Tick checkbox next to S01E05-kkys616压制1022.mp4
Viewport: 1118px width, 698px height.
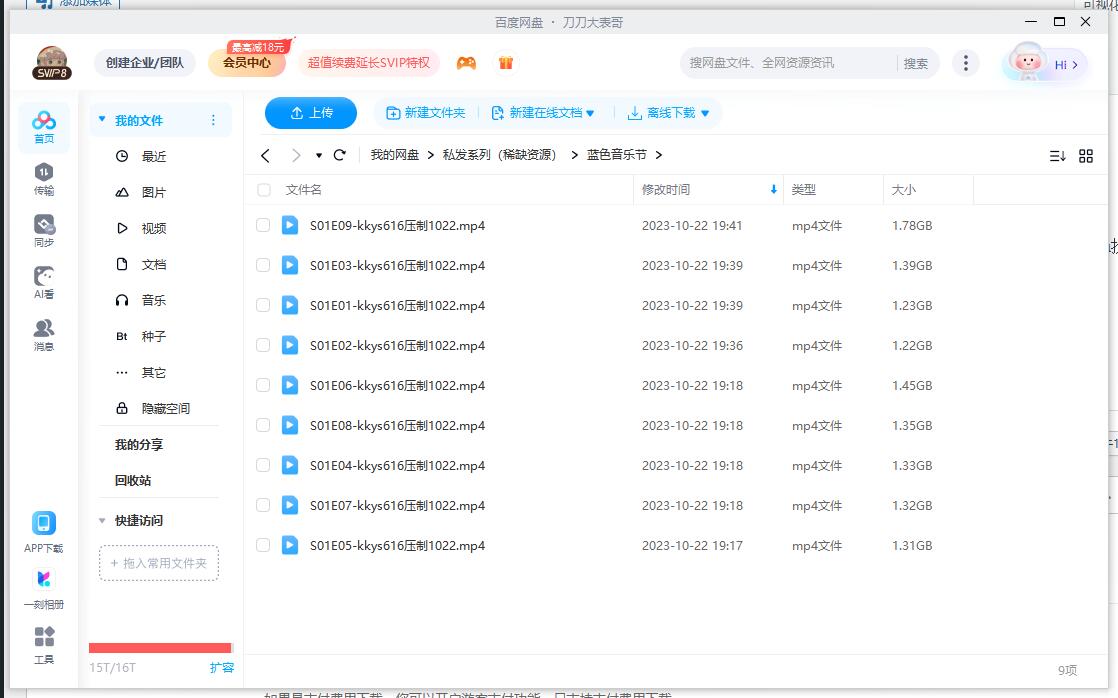click(x=263, y=546)
